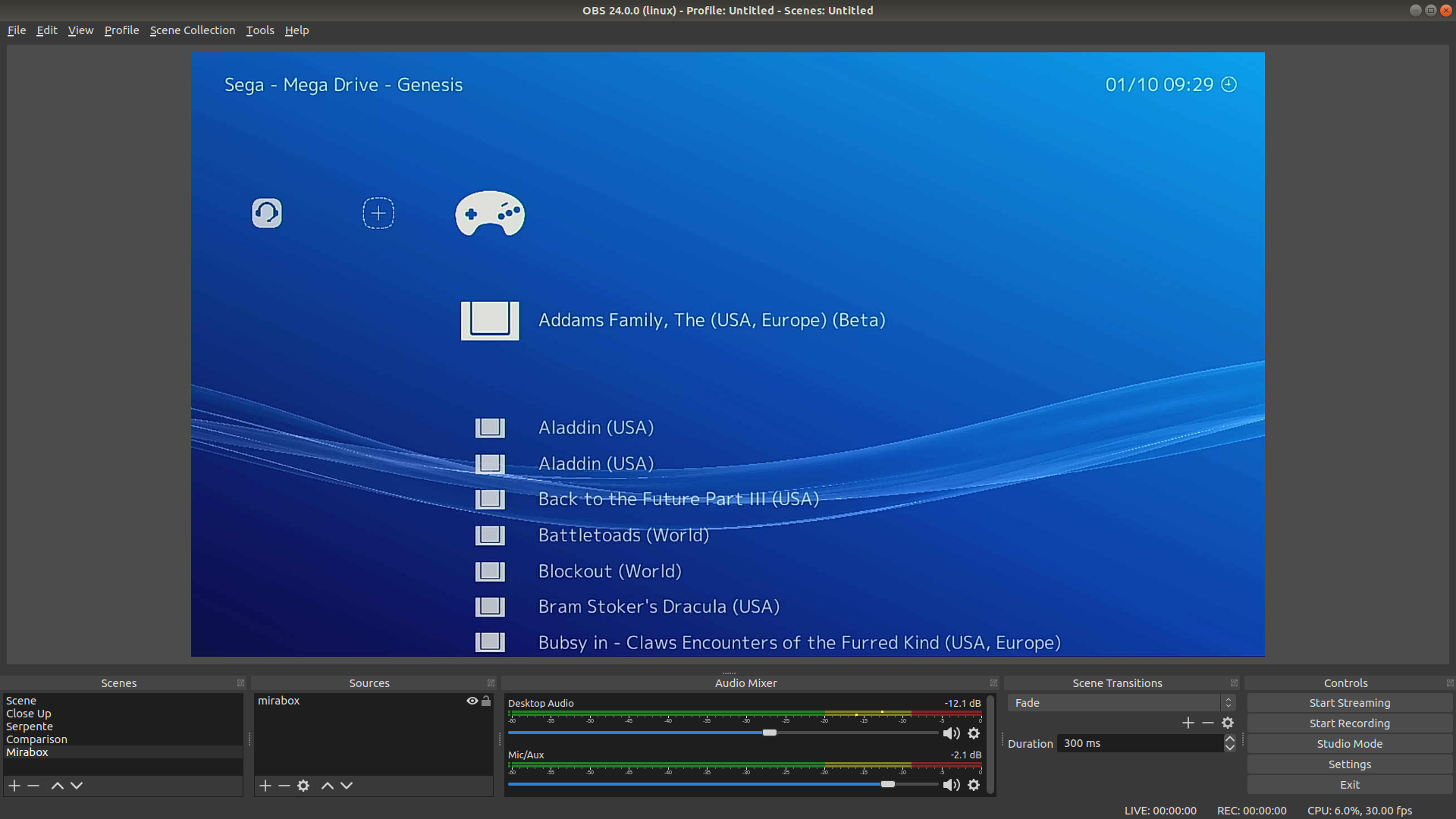Move scene down in Scenes list

click(77, 786)
